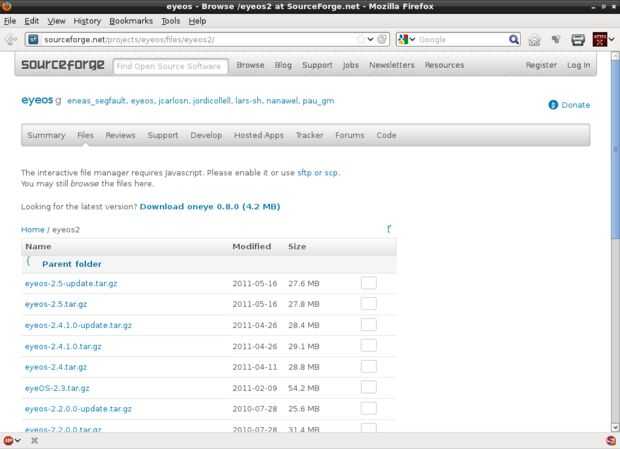The image size is (620, 449).
Task: Click the NoScript S icon in status bar
Action: (611, 440)
